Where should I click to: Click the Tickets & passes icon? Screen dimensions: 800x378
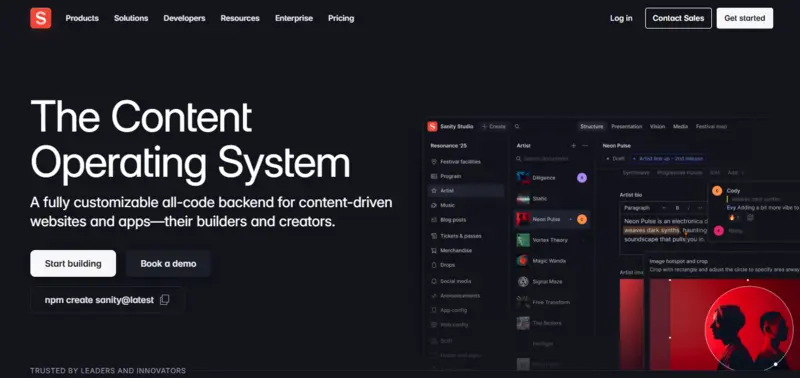pos(434,236)
